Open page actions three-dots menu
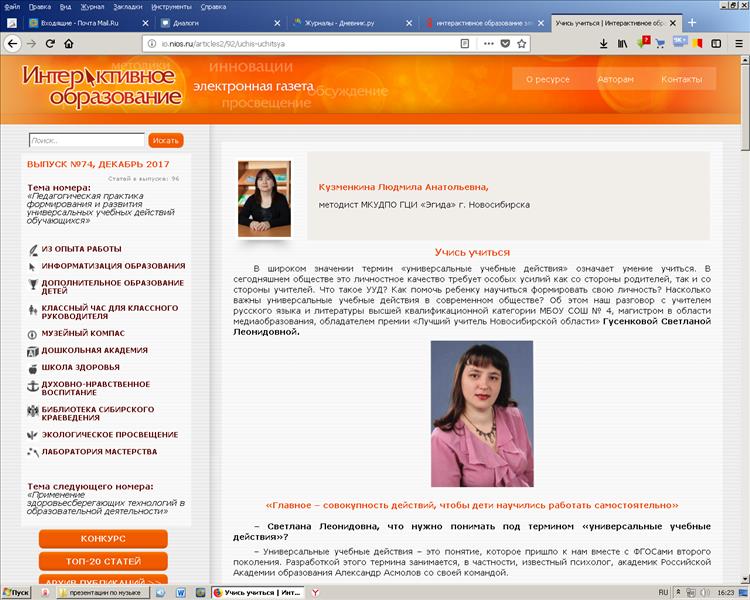The image size is (750, 600). pos(488,44)
